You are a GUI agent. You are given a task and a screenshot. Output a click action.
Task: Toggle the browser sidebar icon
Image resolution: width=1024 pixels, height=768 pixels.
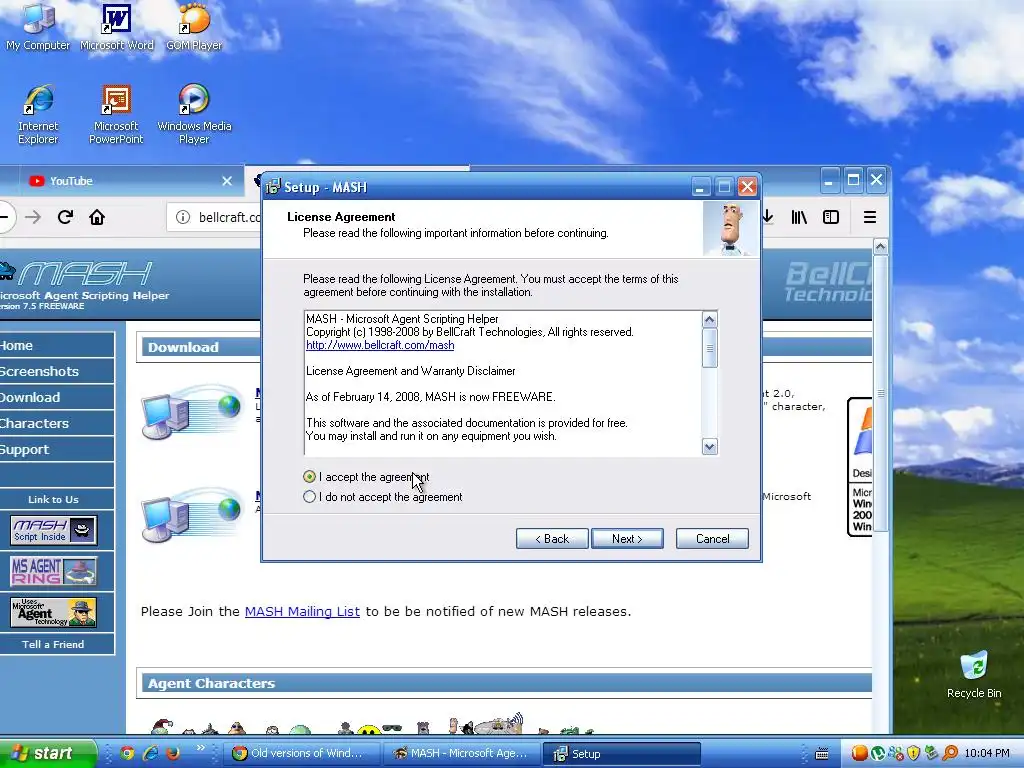(831, 217)
